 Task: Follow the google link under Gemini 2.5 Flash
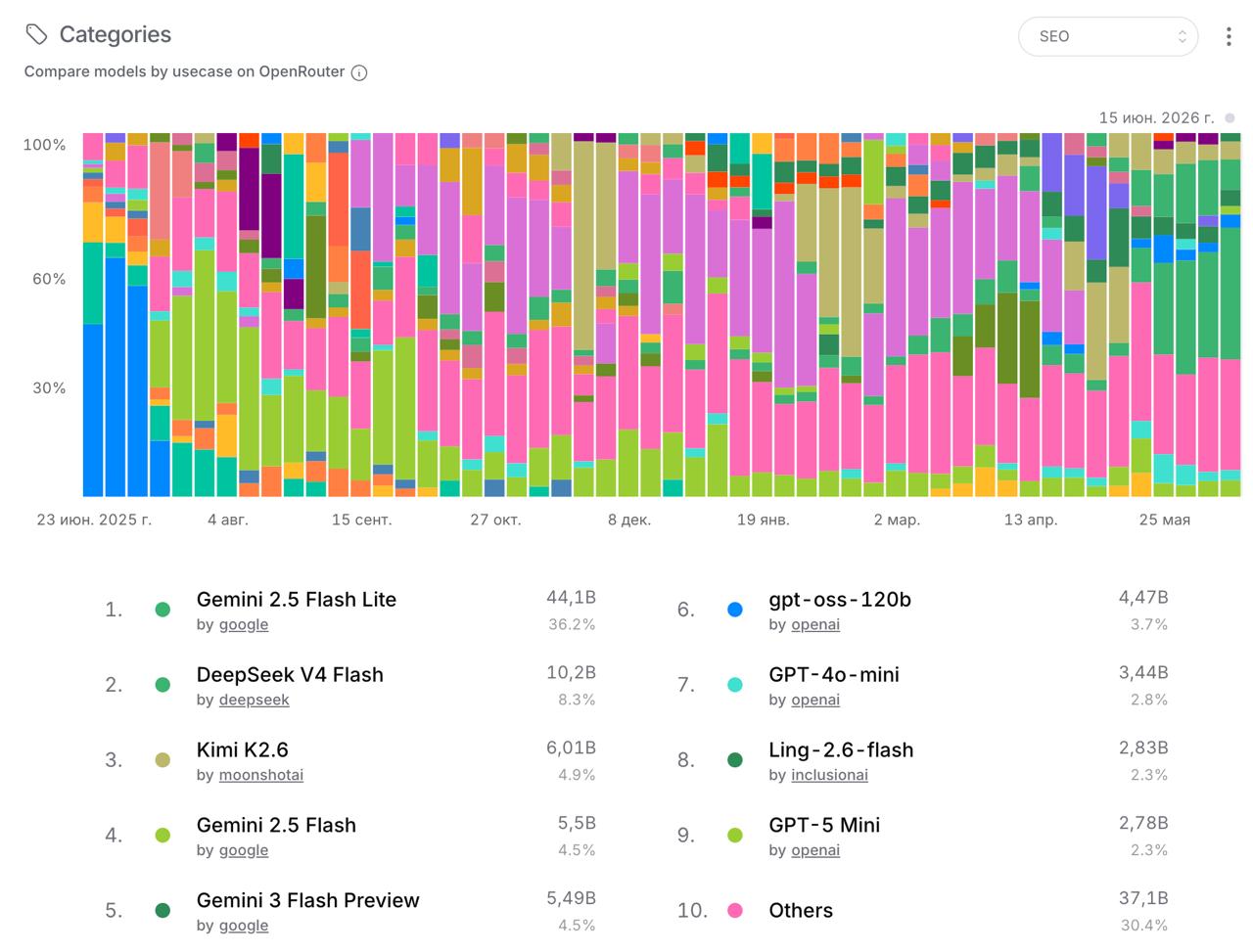(244, 850)
